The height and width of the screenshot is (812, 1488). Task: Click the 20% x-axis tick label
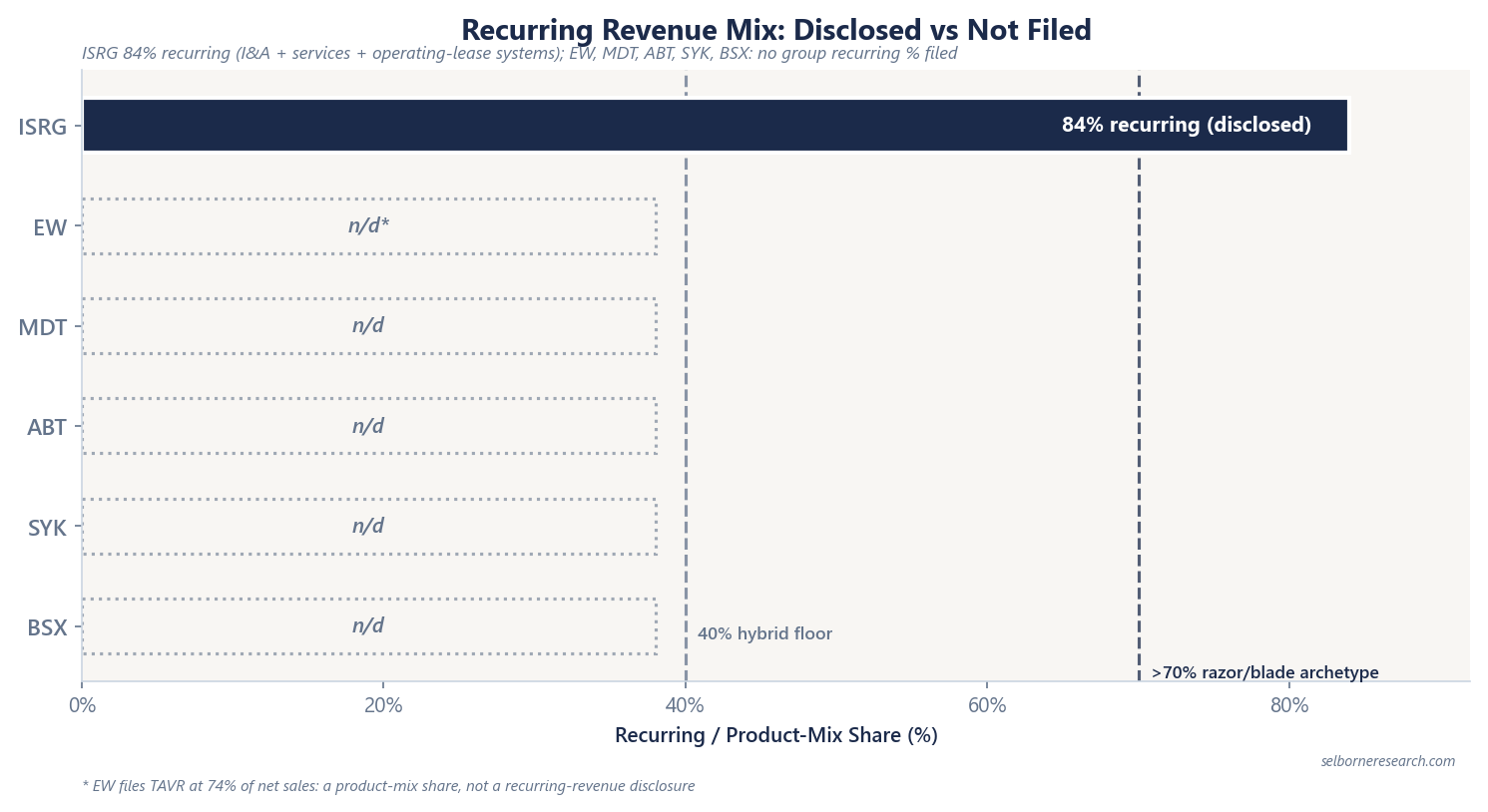(x=383, y=706)
